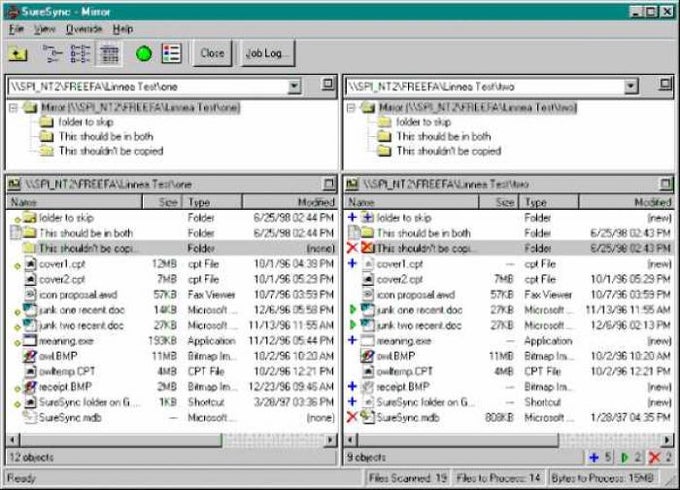This screenshot has height=490, width=680.
Task: Click receipt.BMP icon in left list
Action: [x=30, y=386]
